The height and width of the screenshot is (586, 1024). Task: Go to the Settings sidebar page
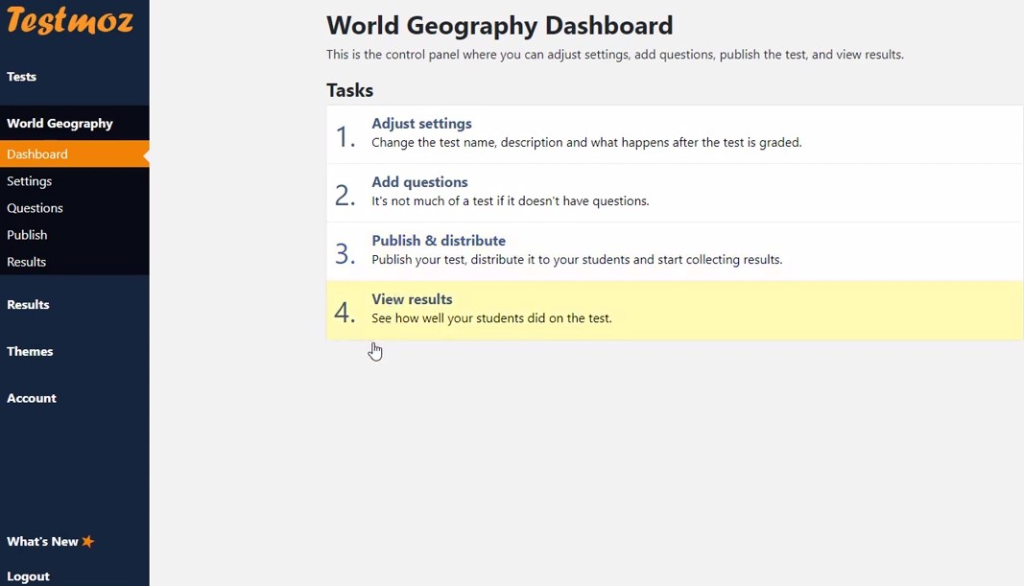click(30, 181)
